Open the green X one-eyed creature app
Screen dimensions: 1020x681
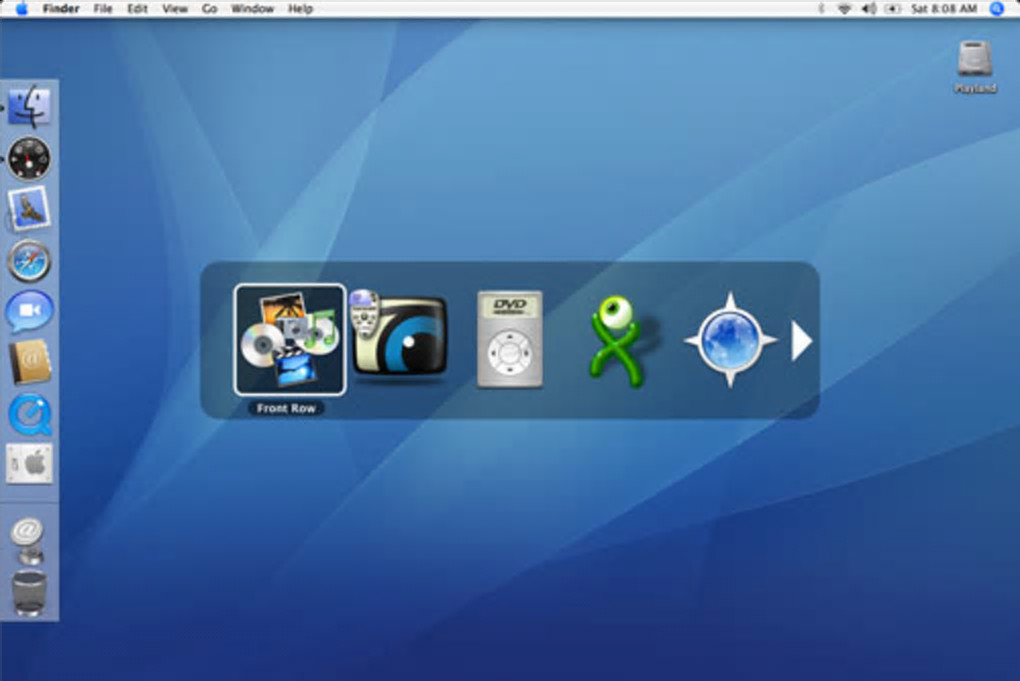coord(618,341)
